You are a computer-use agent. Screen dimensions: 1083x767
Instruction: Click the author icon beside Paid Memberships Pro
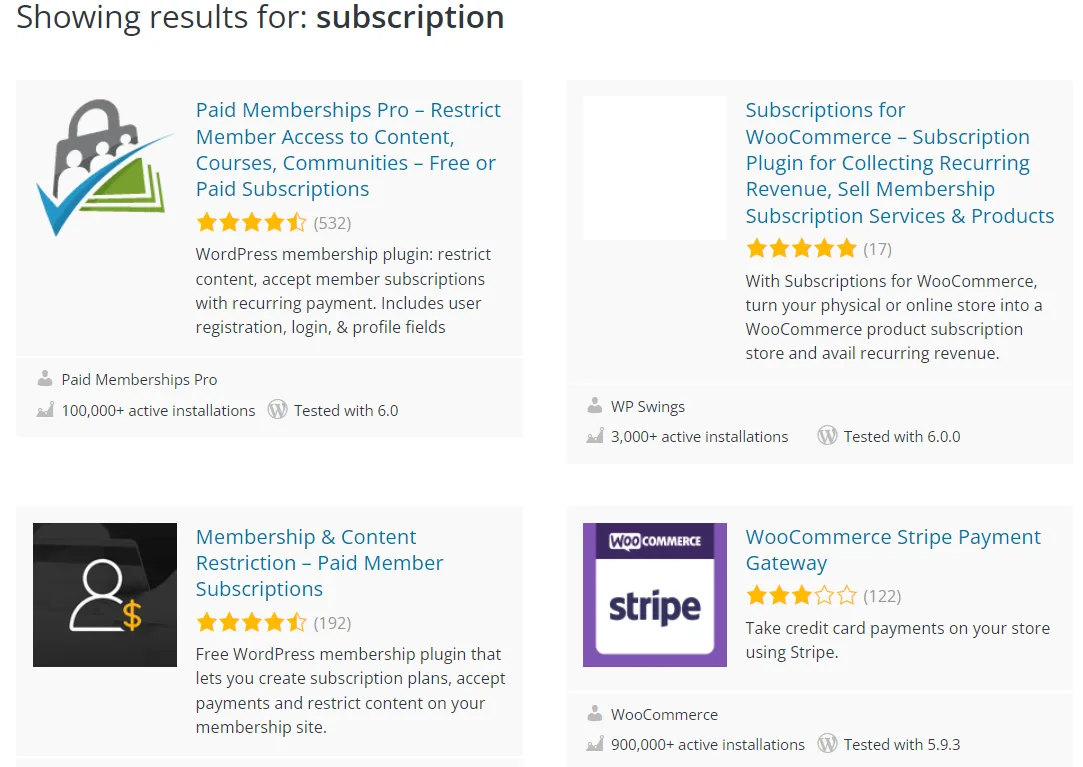click(x=45, y=379)
